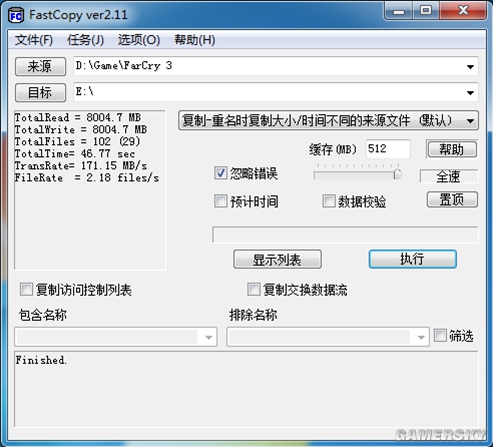Click the 全速 speed label
Viewport: 493px width, 447px height.
pyautogui.click(x=449, y=176)
